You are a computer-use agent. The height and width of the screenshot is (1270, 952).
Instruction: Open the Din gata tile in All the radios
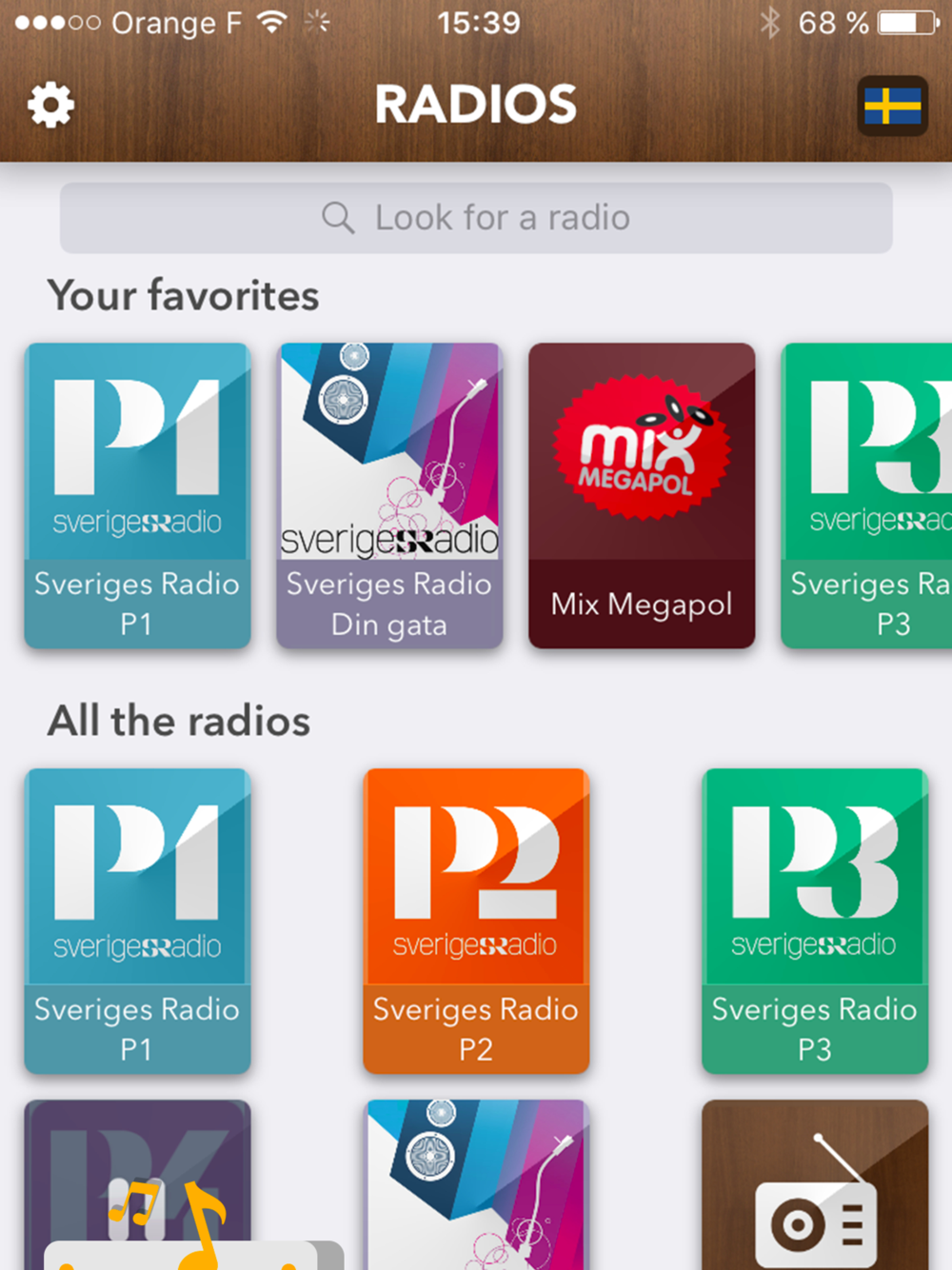476,1185
